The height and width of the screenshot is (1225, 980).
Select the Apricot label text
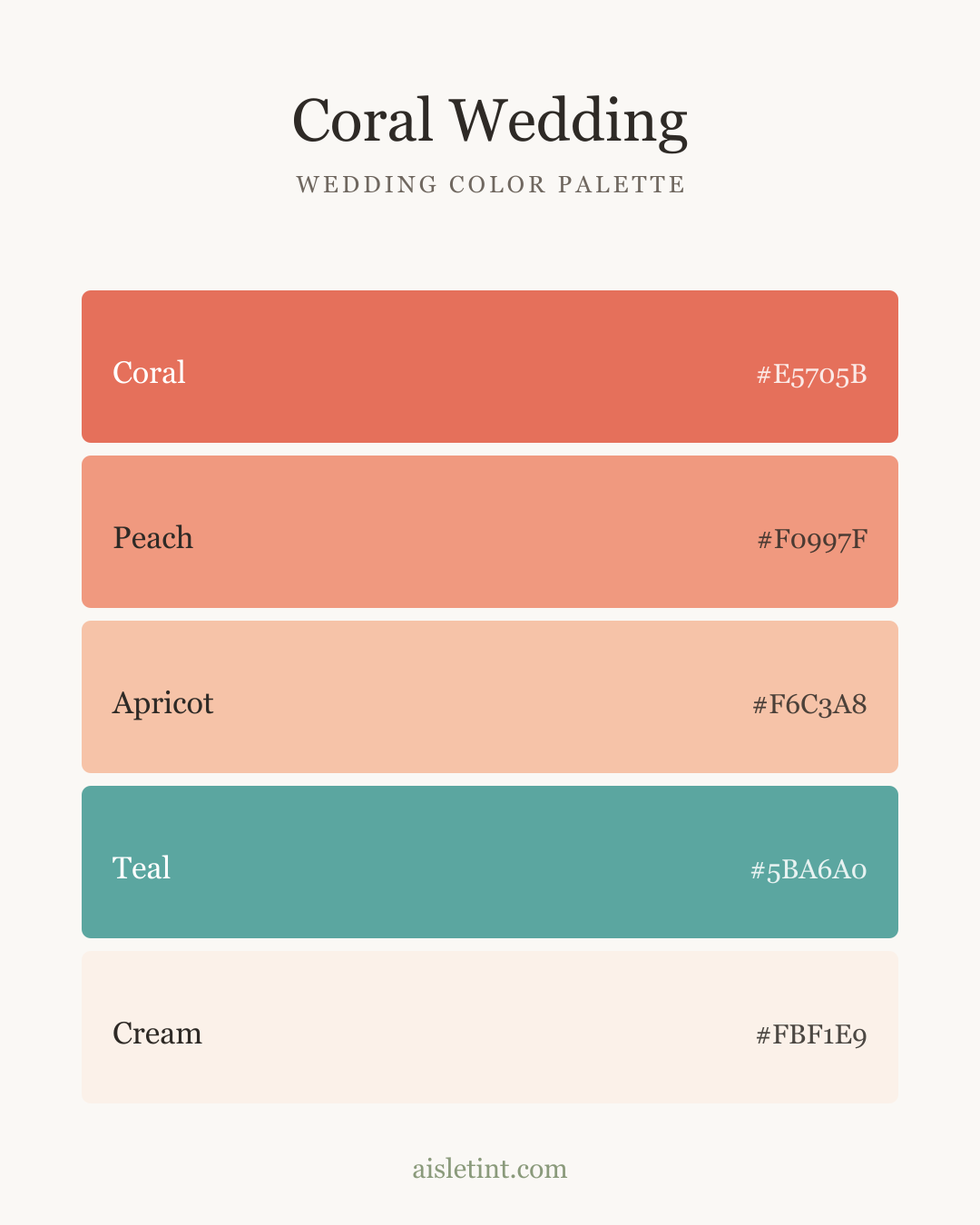(x=163, y=703)
